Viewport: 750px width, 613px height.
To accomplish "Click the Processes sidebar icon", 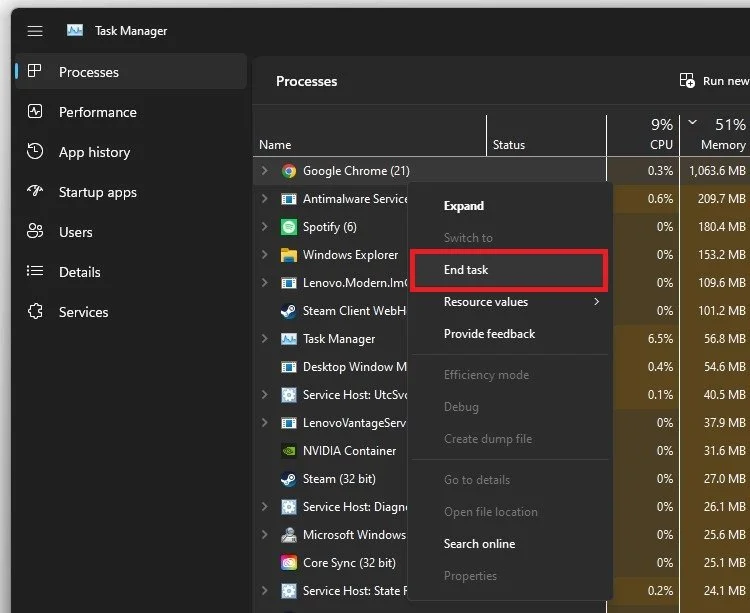I will tap(34, 71).
